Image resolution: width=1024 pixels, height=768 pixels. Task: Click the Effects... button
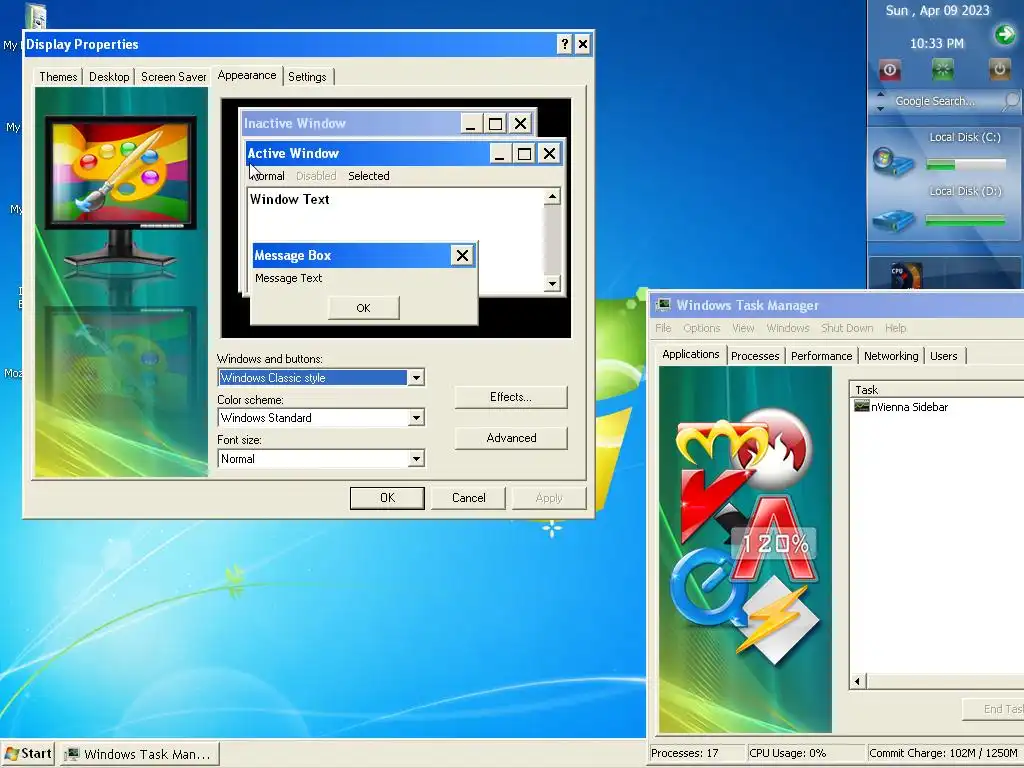511,397
